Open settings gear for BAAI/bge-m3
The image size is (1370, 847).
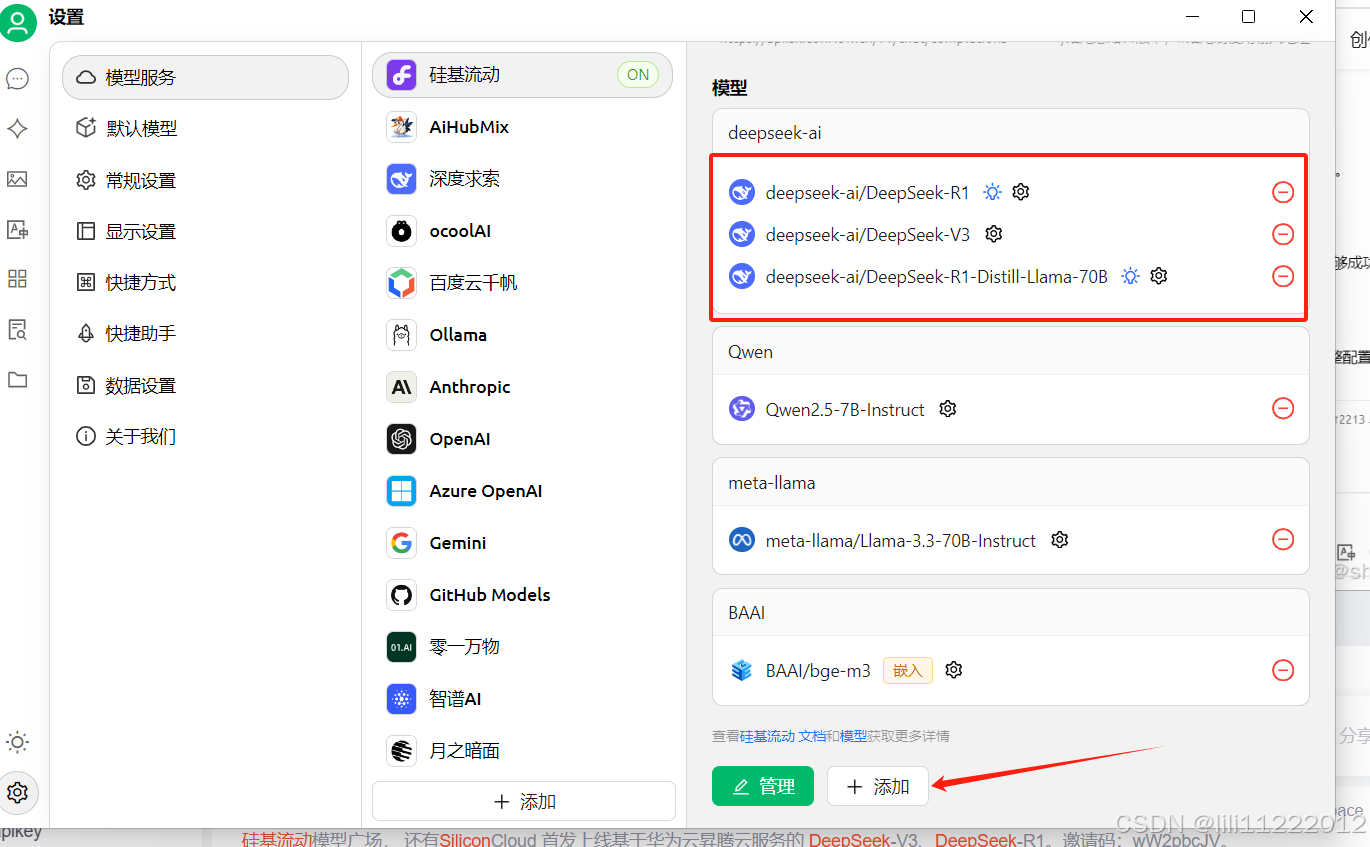954,670
